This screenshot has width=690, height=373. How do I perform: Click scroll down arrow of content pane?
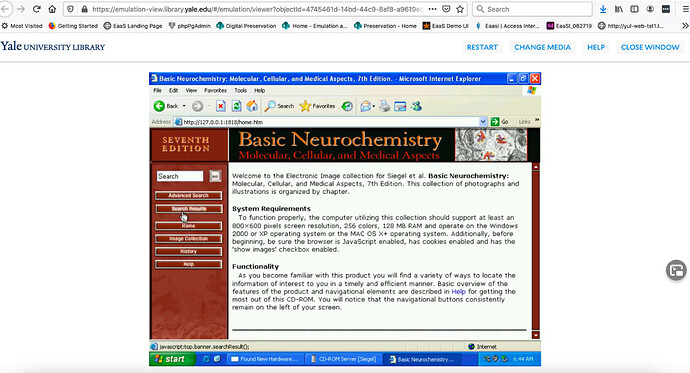(536, 335)
